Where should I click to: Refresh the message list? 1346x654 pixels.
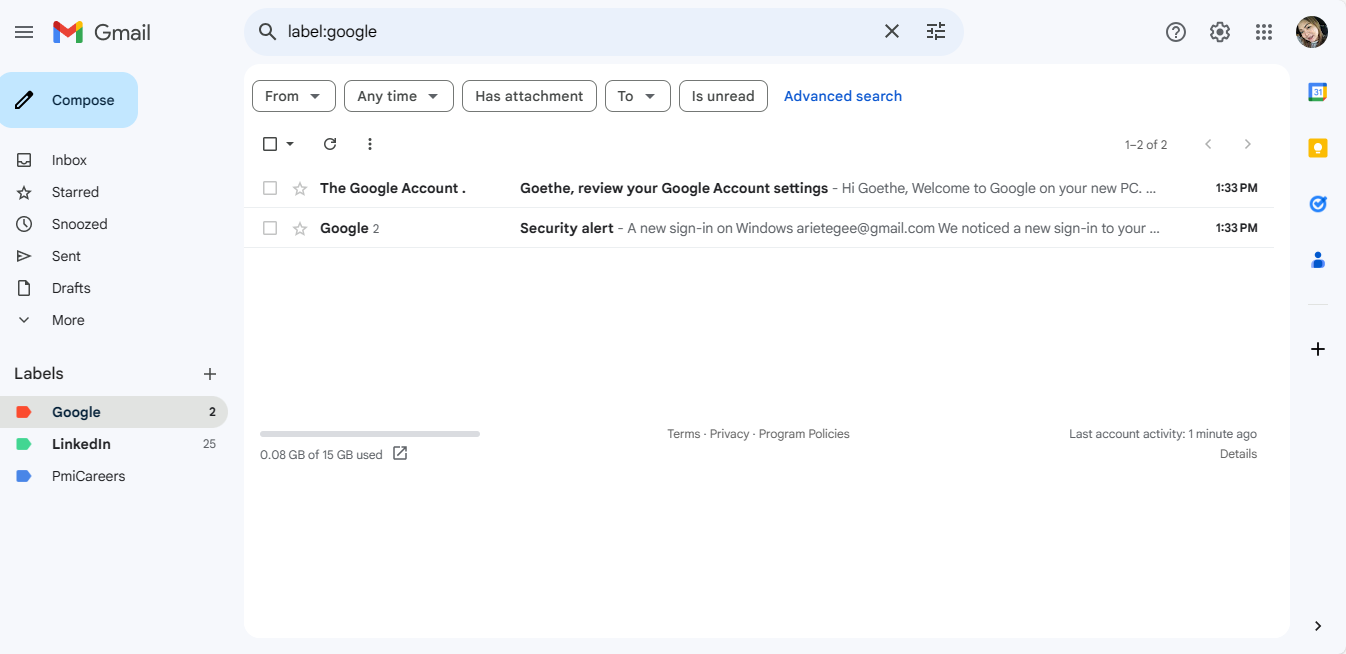pos(330,144)
